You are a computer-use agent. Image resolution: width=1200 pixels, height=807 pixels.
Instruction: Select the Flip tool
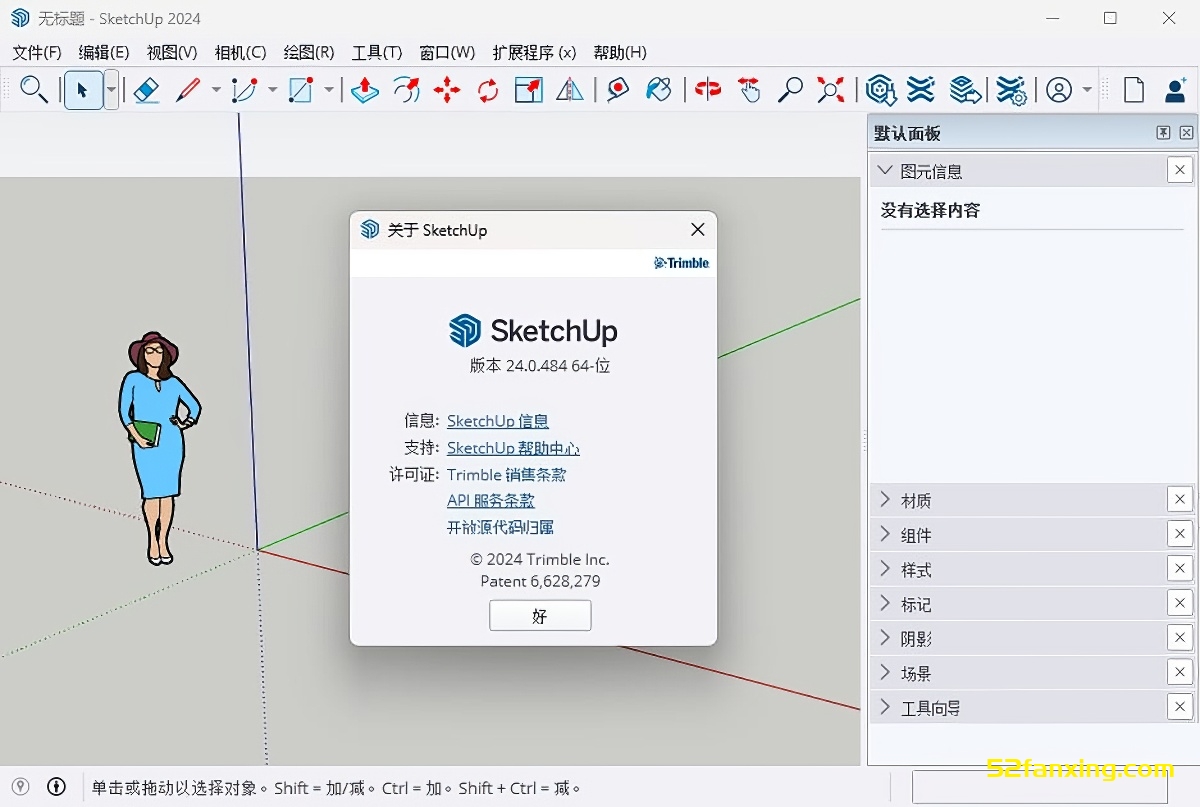coord(570,90)
